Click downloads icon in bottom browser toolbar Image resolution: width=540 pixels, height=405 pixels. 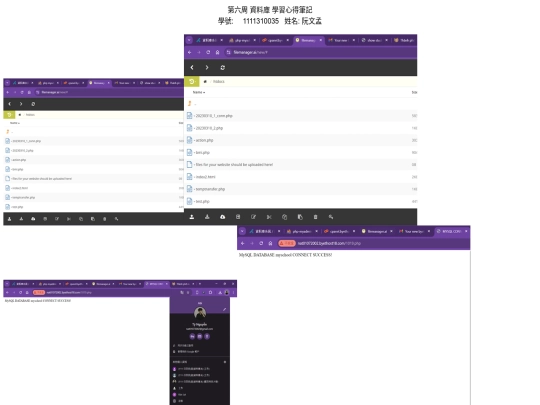(x=220, y=293)
